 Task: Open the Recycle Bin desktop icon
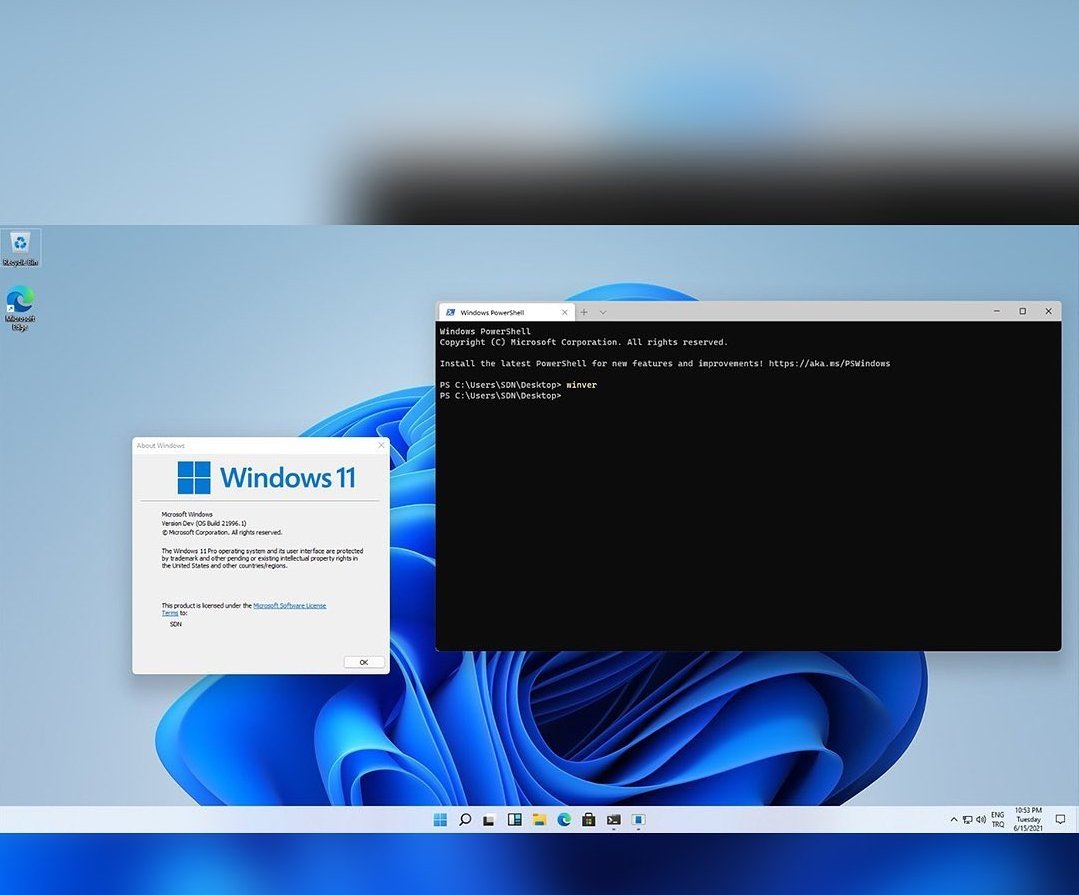(20, 245)
